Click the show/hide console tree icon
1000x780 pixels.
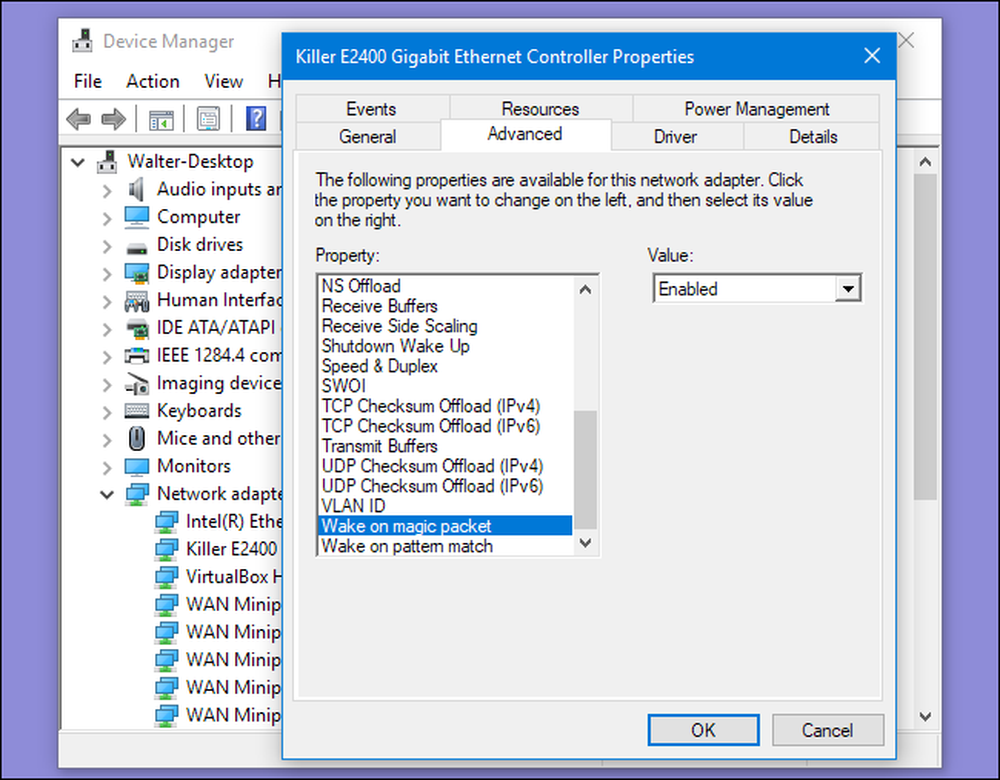tap(161, 119)
